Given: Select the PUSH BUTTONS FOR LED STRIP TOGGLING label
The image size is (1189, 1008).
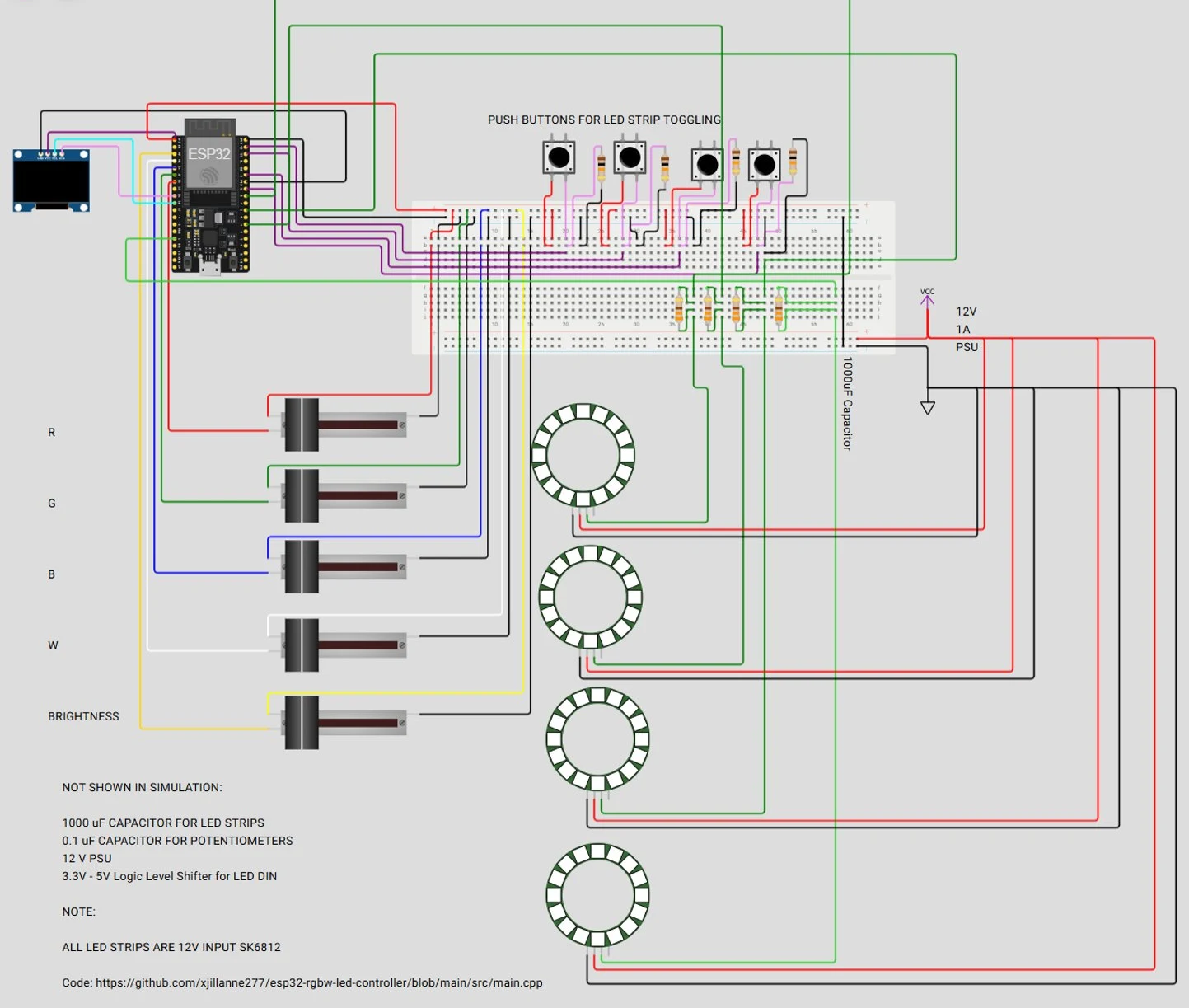Looking at the screenshot, I should (x=604, y=120).
